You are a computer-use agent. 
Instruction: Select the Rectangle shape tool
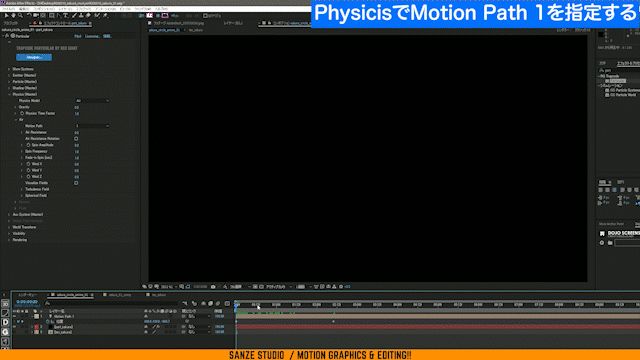(x=52, y=16)
